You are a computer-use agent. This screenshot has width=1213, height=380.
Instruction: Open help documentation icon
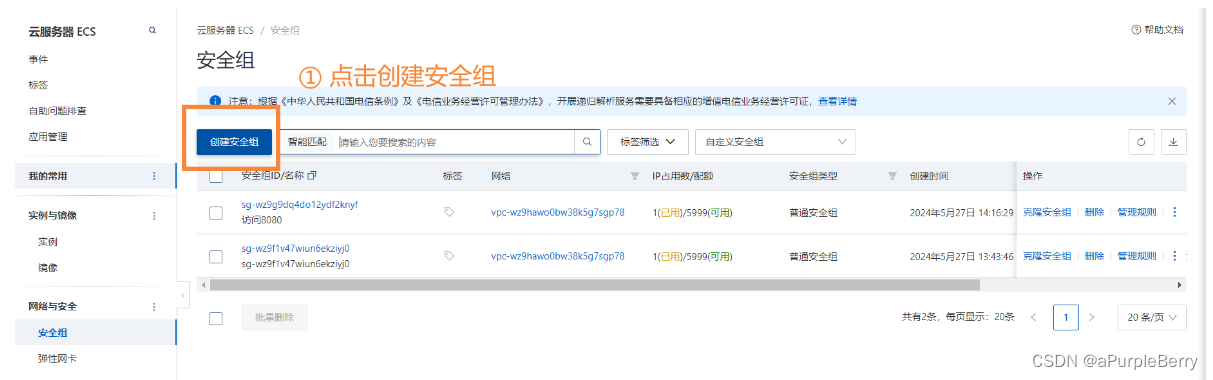[x=1136, y=30]
